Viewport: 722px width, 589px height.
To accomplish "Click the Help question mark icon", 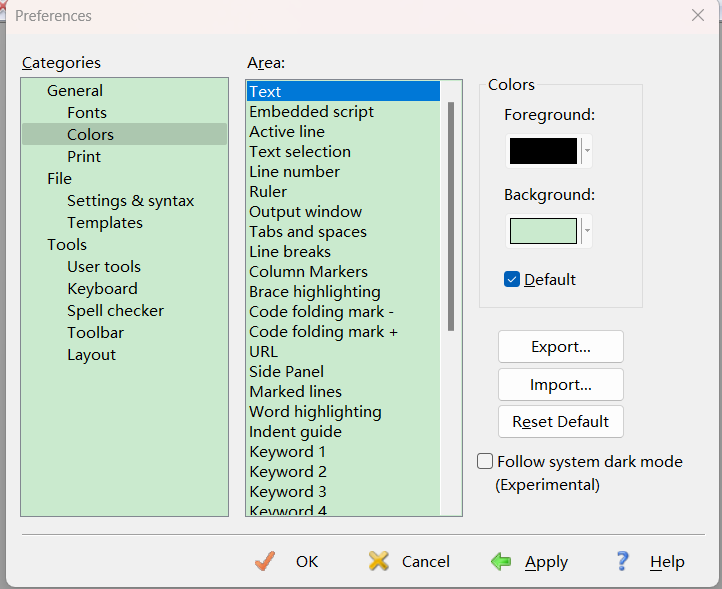I will pyautogui.click(x=622, y=561).
